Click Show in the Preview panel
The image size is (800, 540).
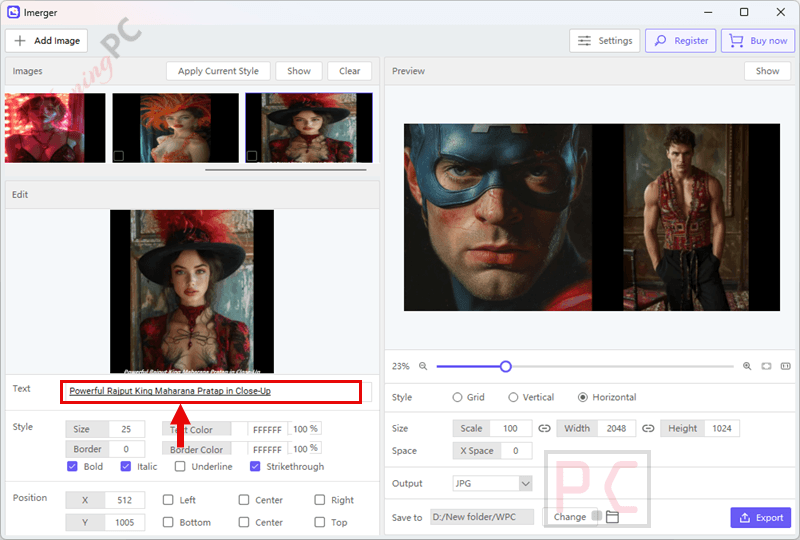767,71
